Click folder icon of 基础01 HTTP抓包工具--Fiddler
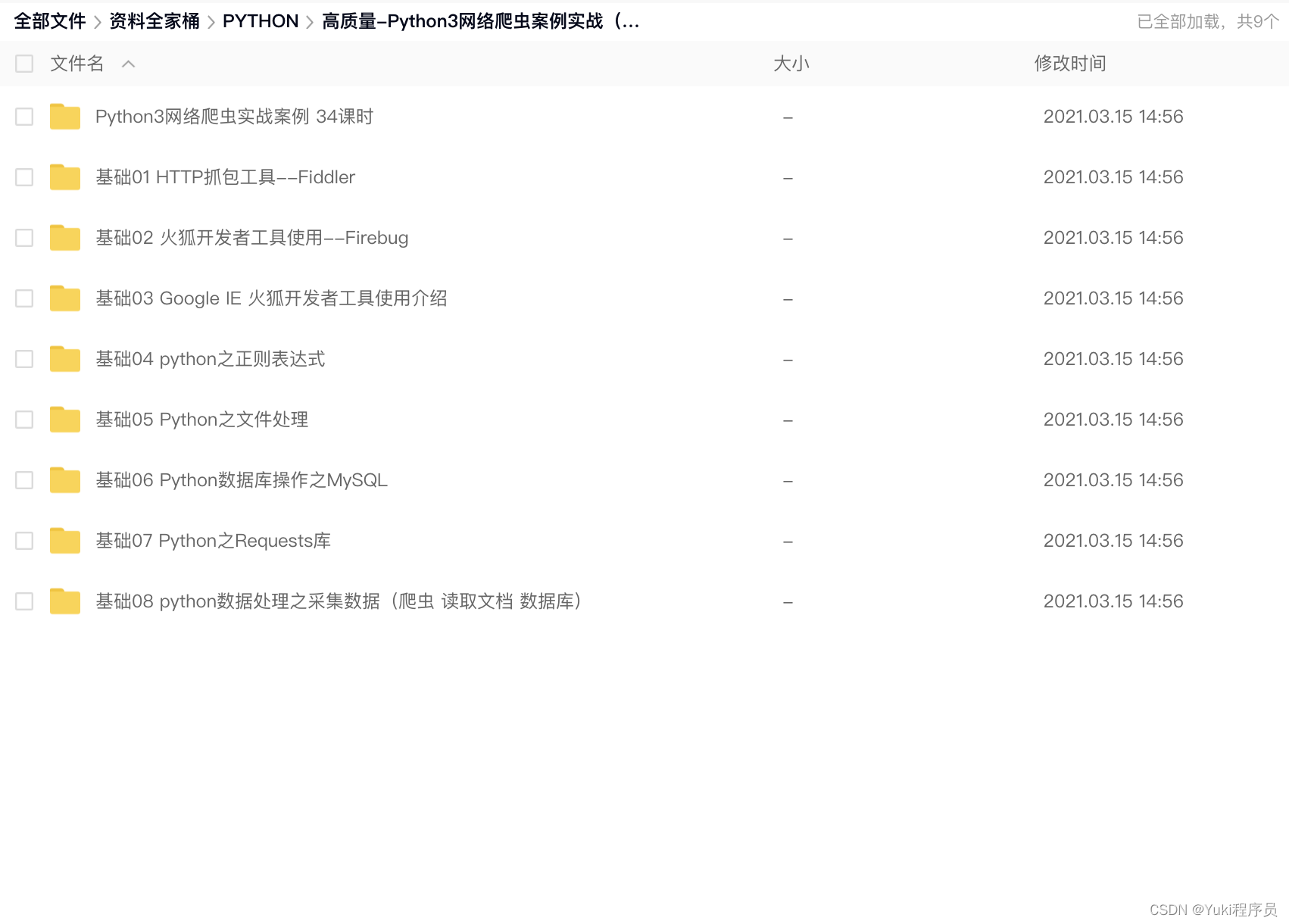The width and height of the screenshot is (1289, 924). point(65,177)
